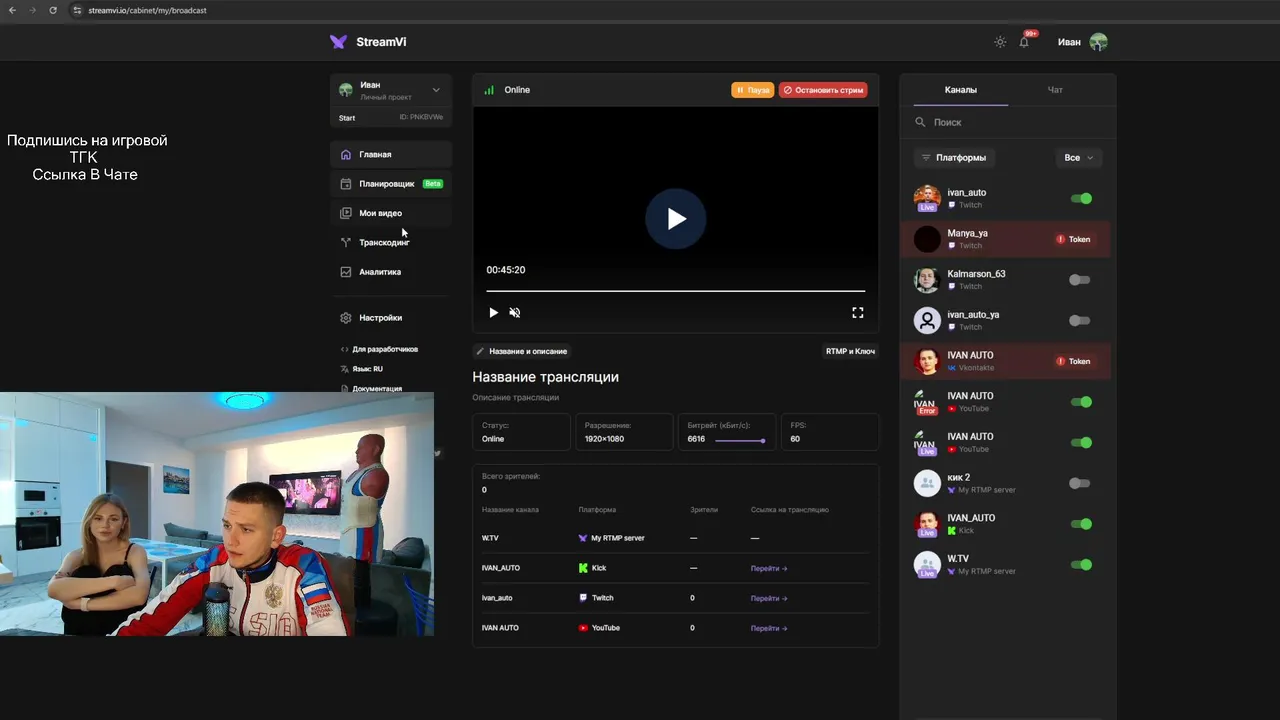Click the orange Пауза button
Screen dimensions: 1280x720
coord(753,90)
